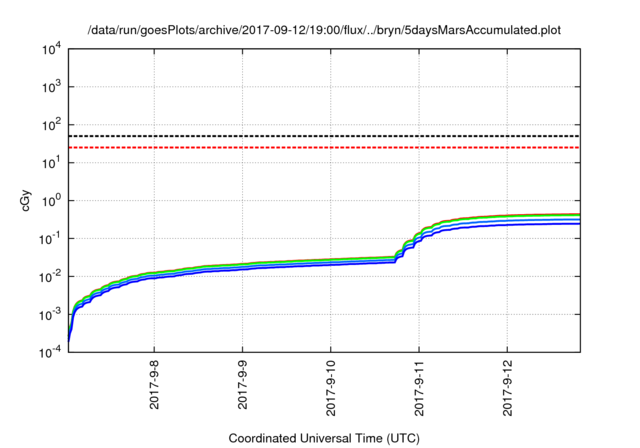Click the 2017-9-11 date tick label
640x448 pixels.
419,388
